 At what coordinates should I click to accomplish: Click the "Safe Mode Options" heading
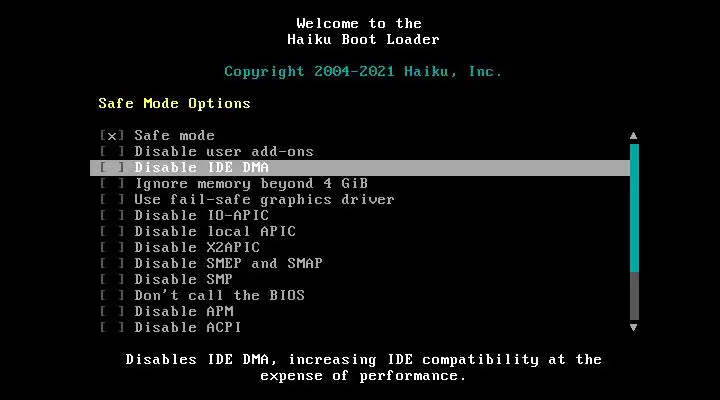[174, 103]
